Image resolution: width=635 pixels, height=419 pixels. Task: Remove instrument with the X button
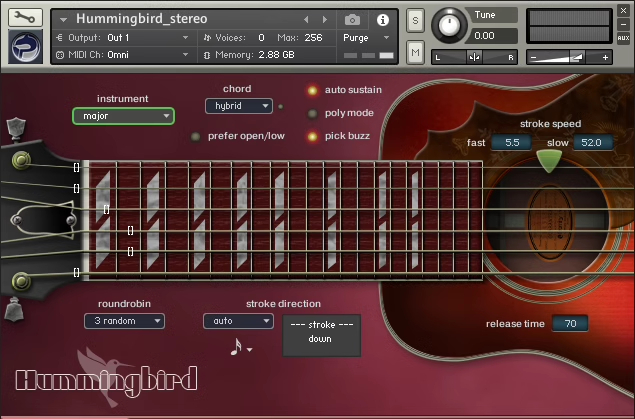pos(623,11)
